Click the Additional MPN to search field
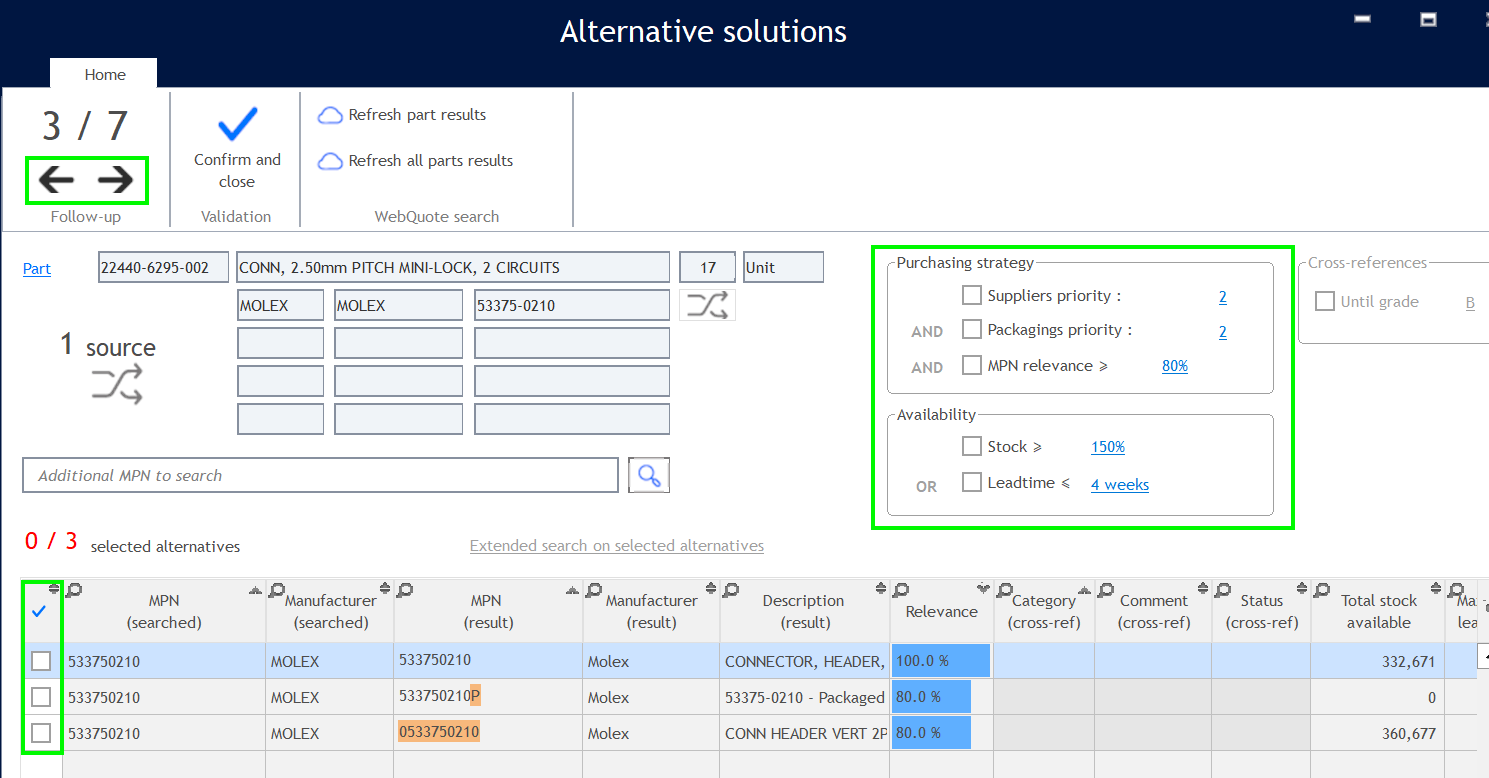Image resolution: width=1489 pixels, height=778 pixels. tap(320, 476)
